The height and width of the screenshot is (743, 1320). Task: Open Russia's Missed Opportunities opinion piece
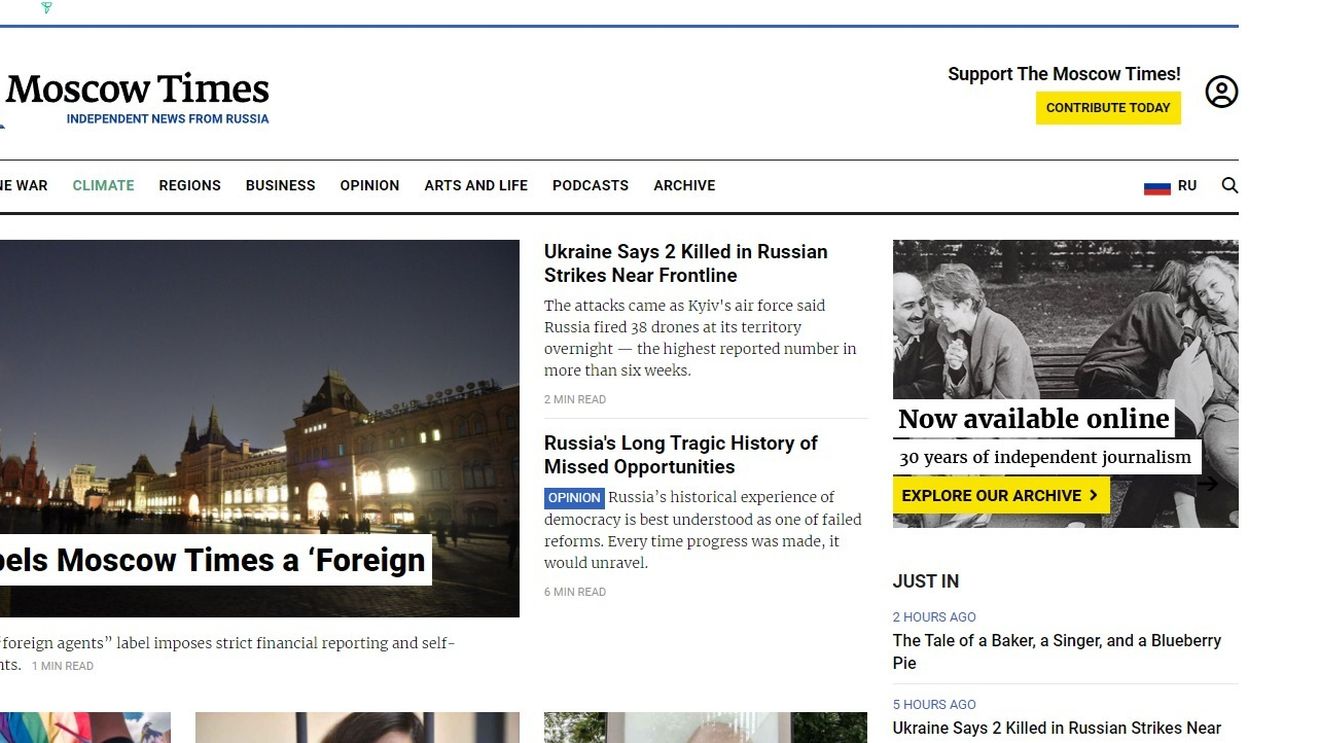pyautogui.click(x=680, y=455)
